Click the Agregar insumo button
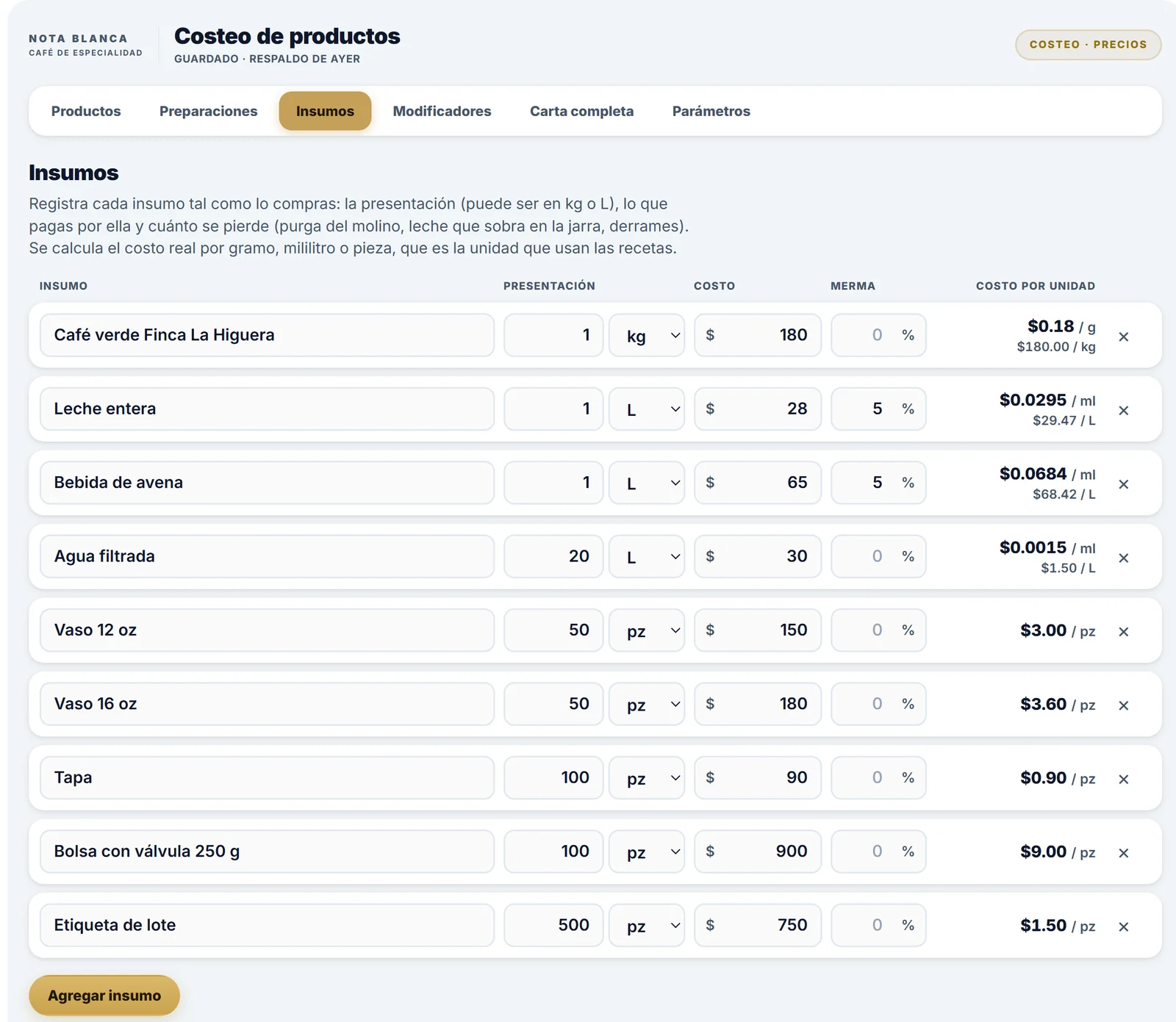This screenshot has width=1176, height=1022. coord(104,996)
